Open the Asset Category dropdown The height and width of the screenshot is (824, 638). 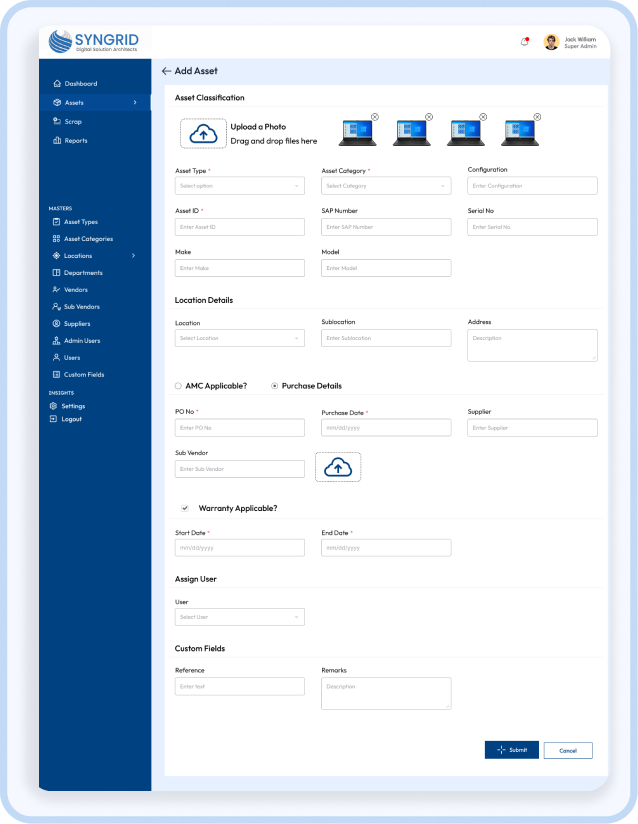click(x=386, y=186)
